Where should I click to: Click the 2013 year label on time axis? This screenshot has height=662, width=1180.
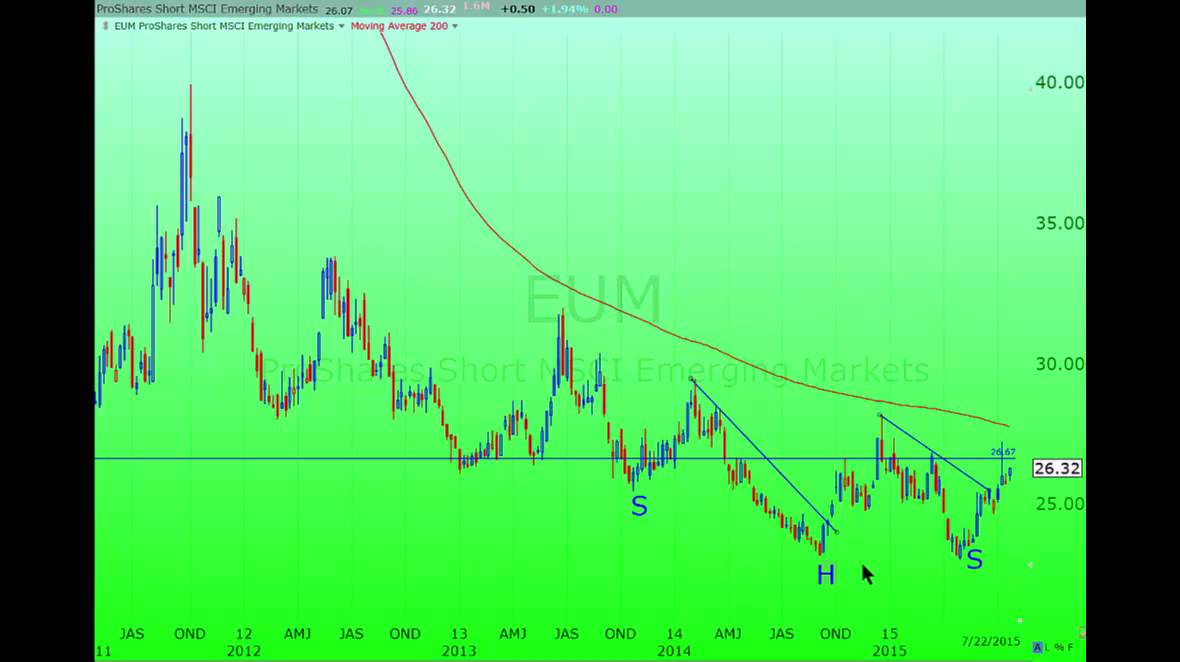[459, 651]
